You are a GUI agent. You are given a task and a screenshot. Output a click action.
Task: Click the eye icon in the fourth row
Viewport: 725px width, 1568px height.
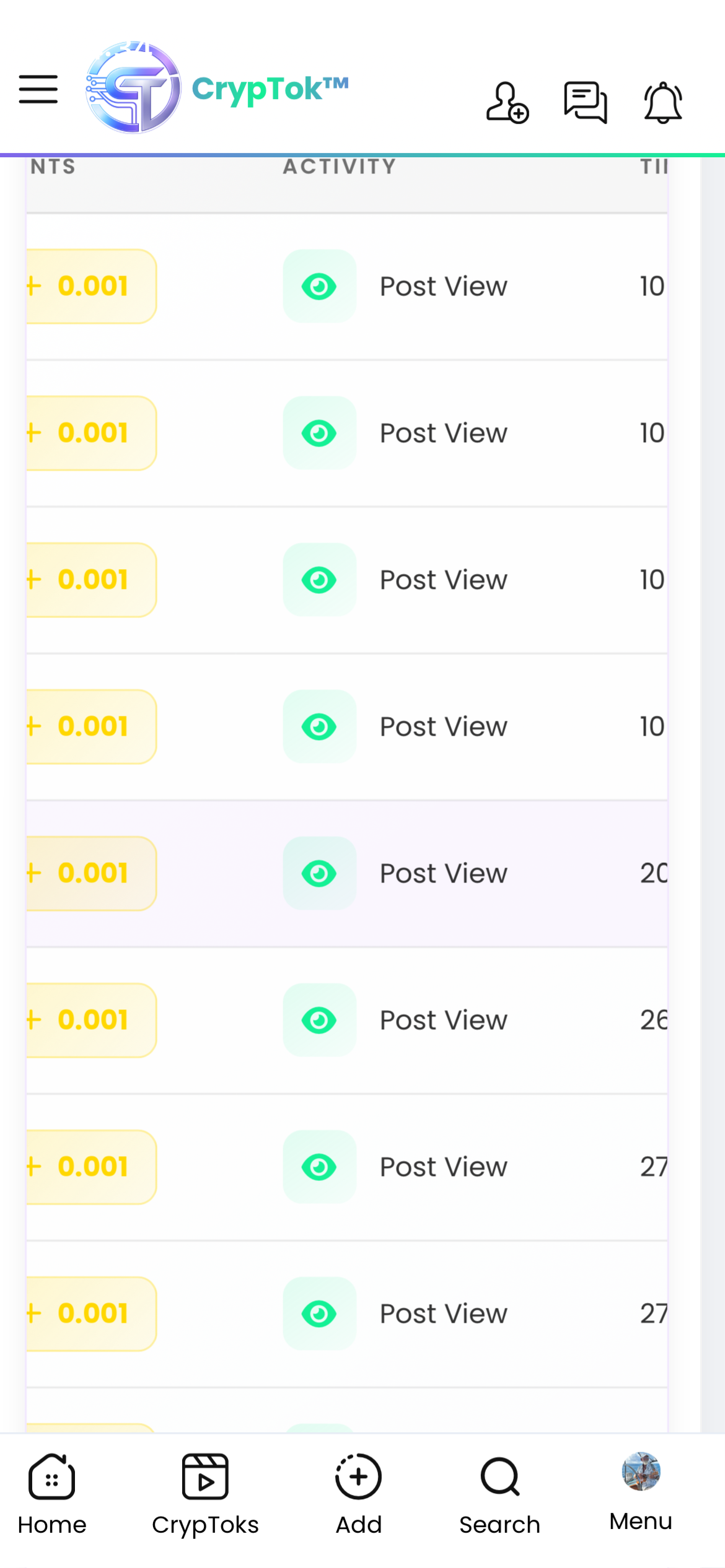(319, 727)
